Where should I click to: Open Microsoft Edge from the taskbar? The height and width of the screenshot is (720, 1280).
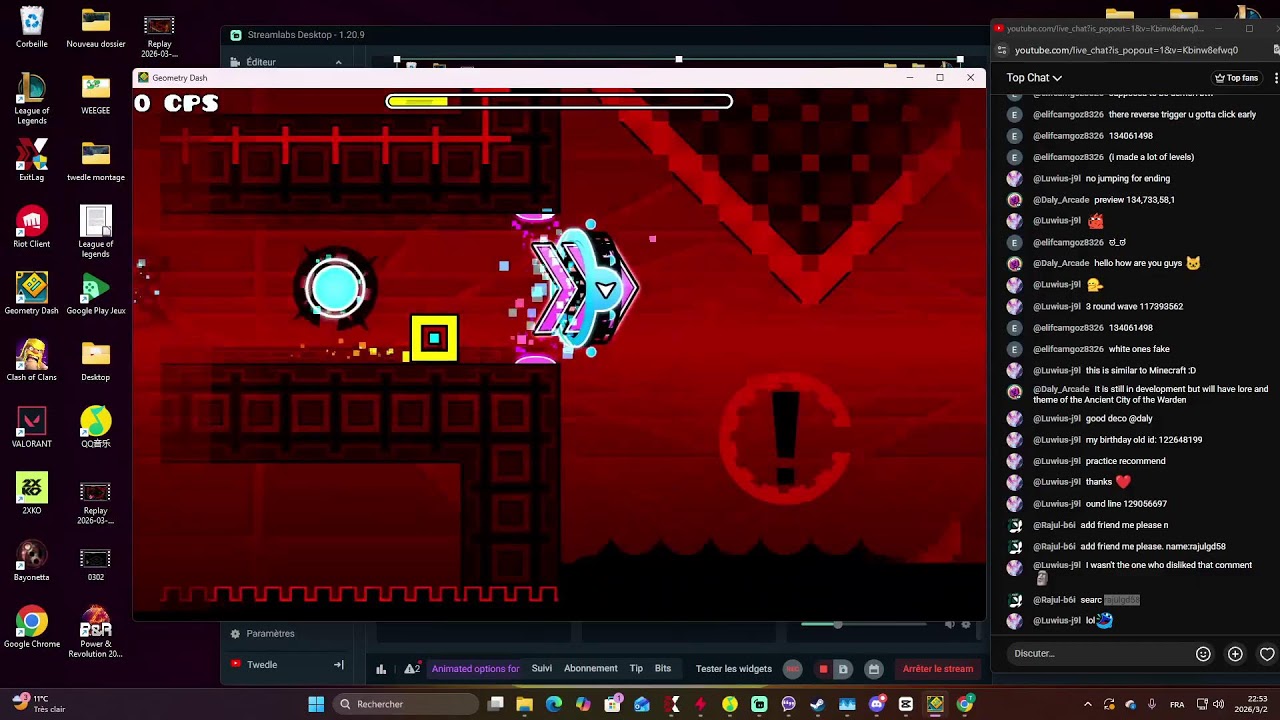[x=554, y=704]
